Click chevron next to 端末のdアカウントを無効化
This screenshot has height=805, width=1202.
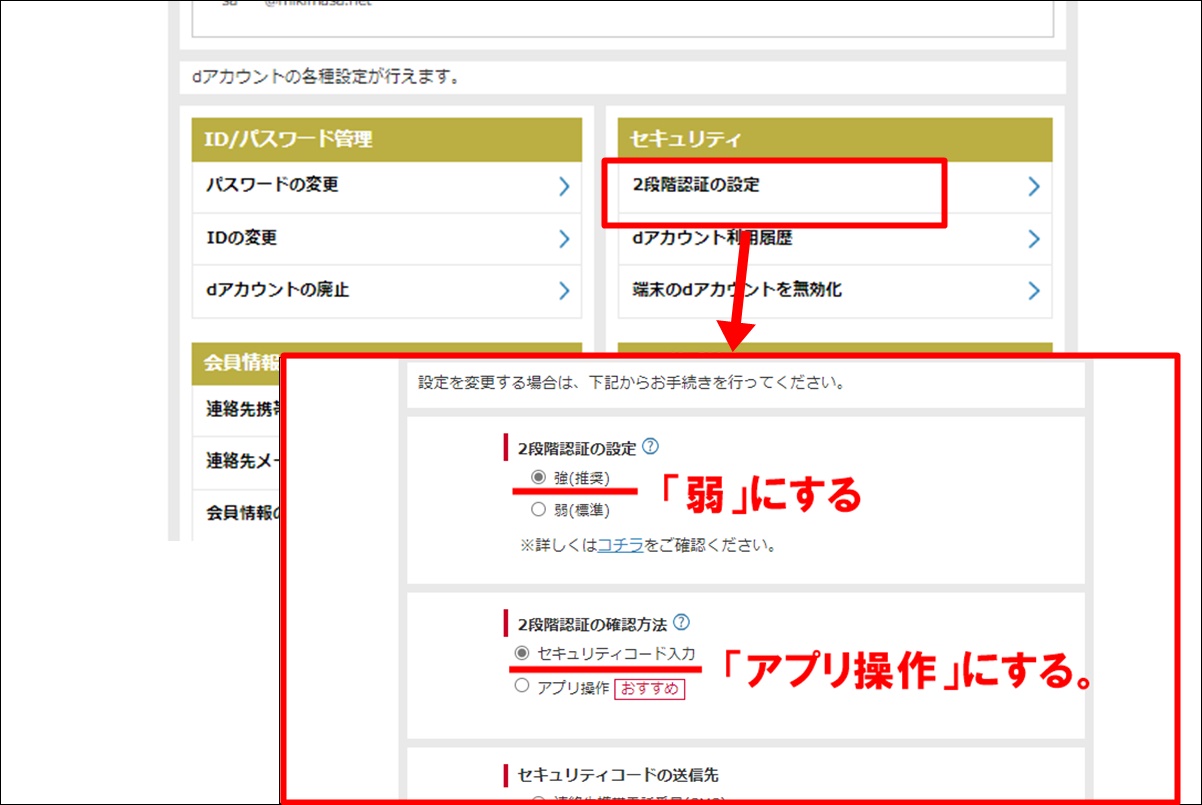coord(1034,291)
